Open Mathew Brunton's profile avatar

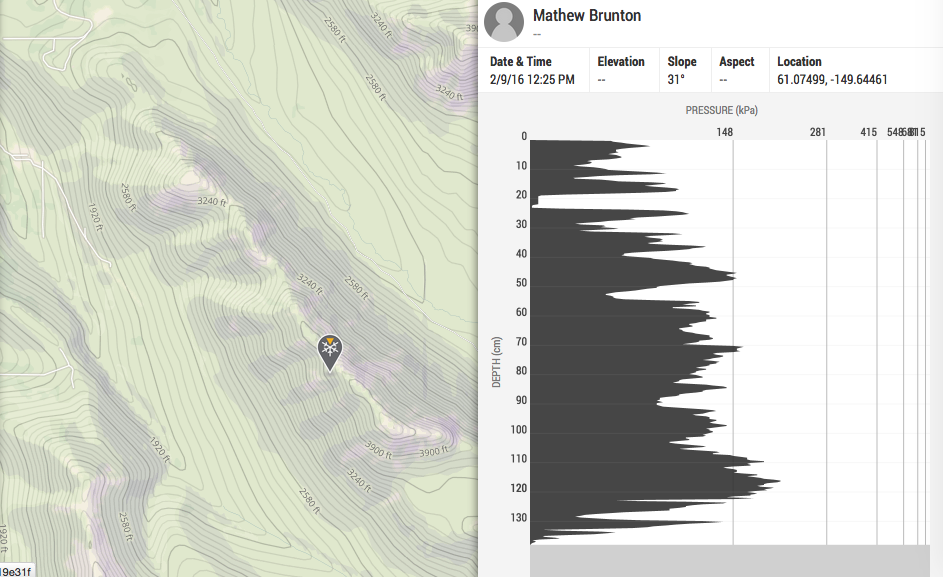[504, 22]
